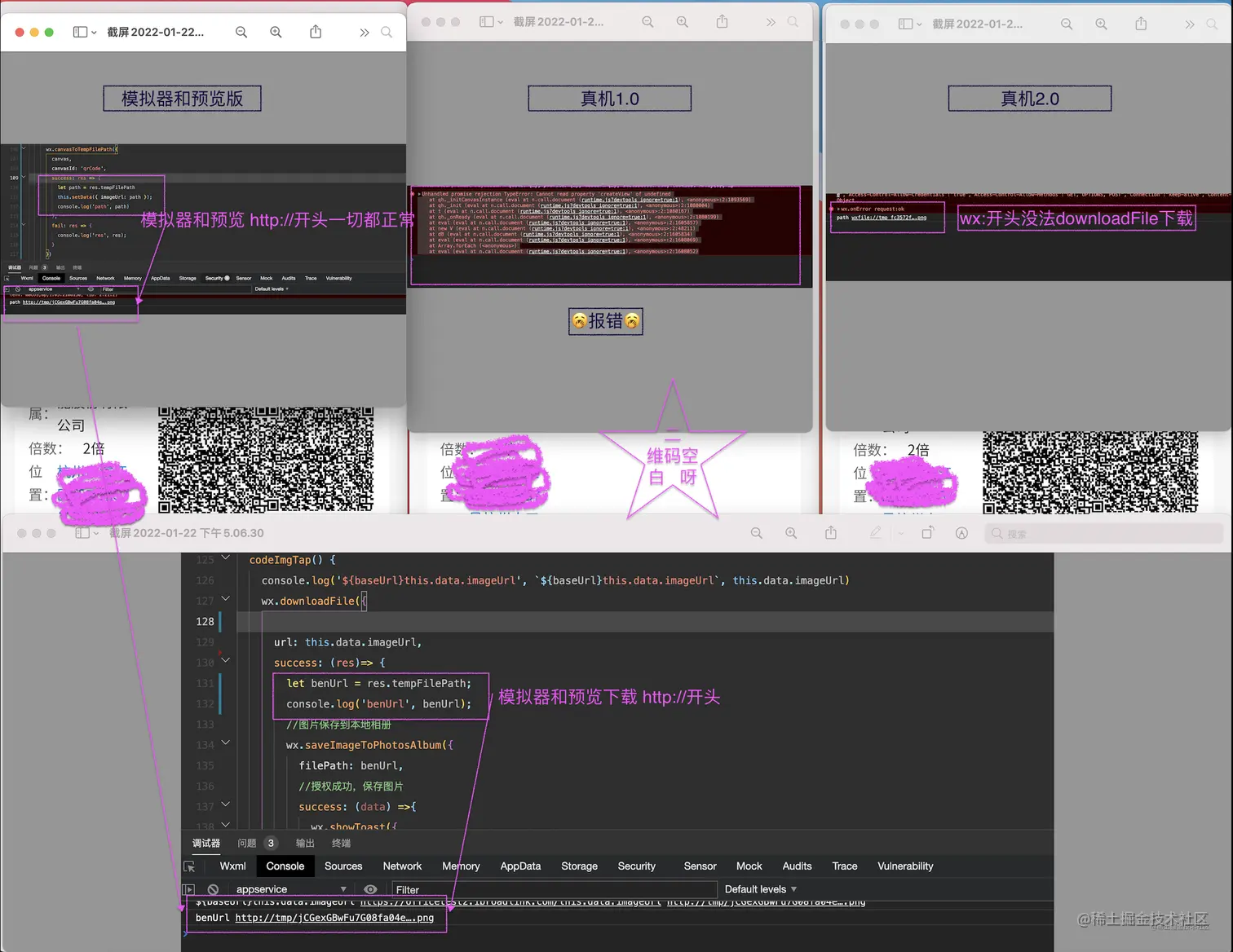Fold the success callback at line 130
This screenshot has height=952, width=1233.
click(226, 660)
